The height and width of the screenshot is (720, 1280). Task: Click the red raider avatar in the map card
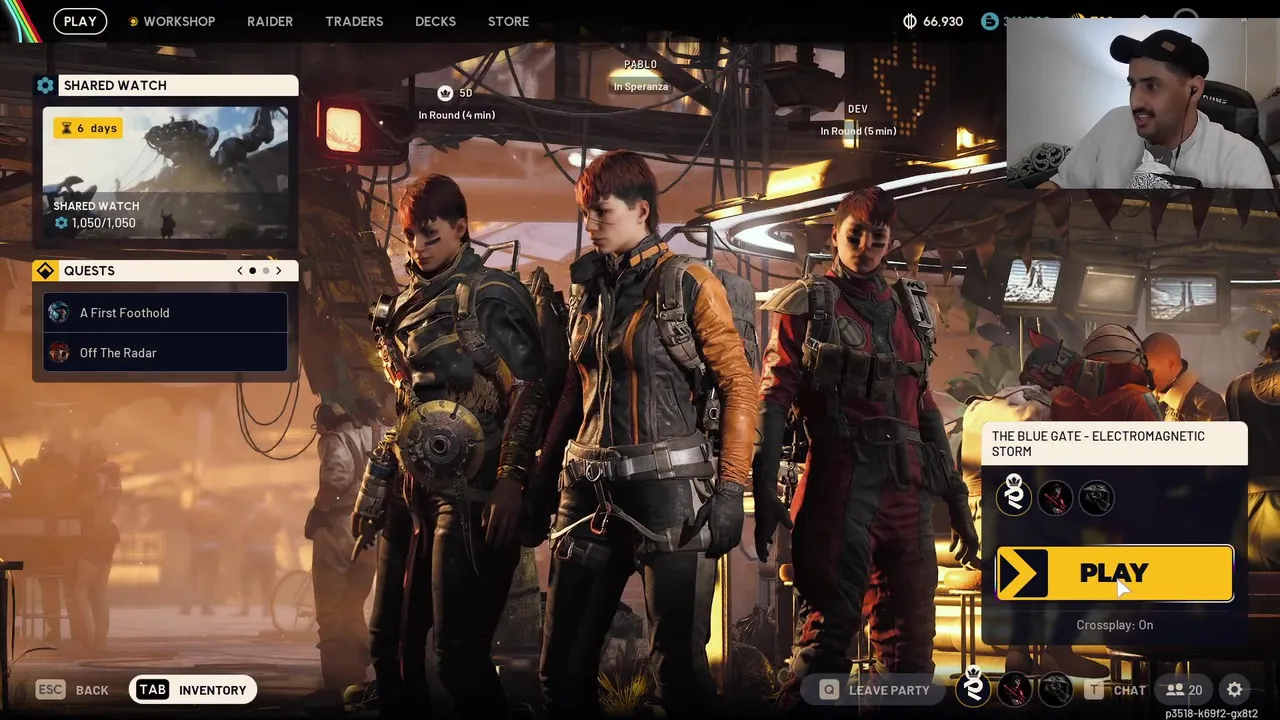pos(1055,498)
